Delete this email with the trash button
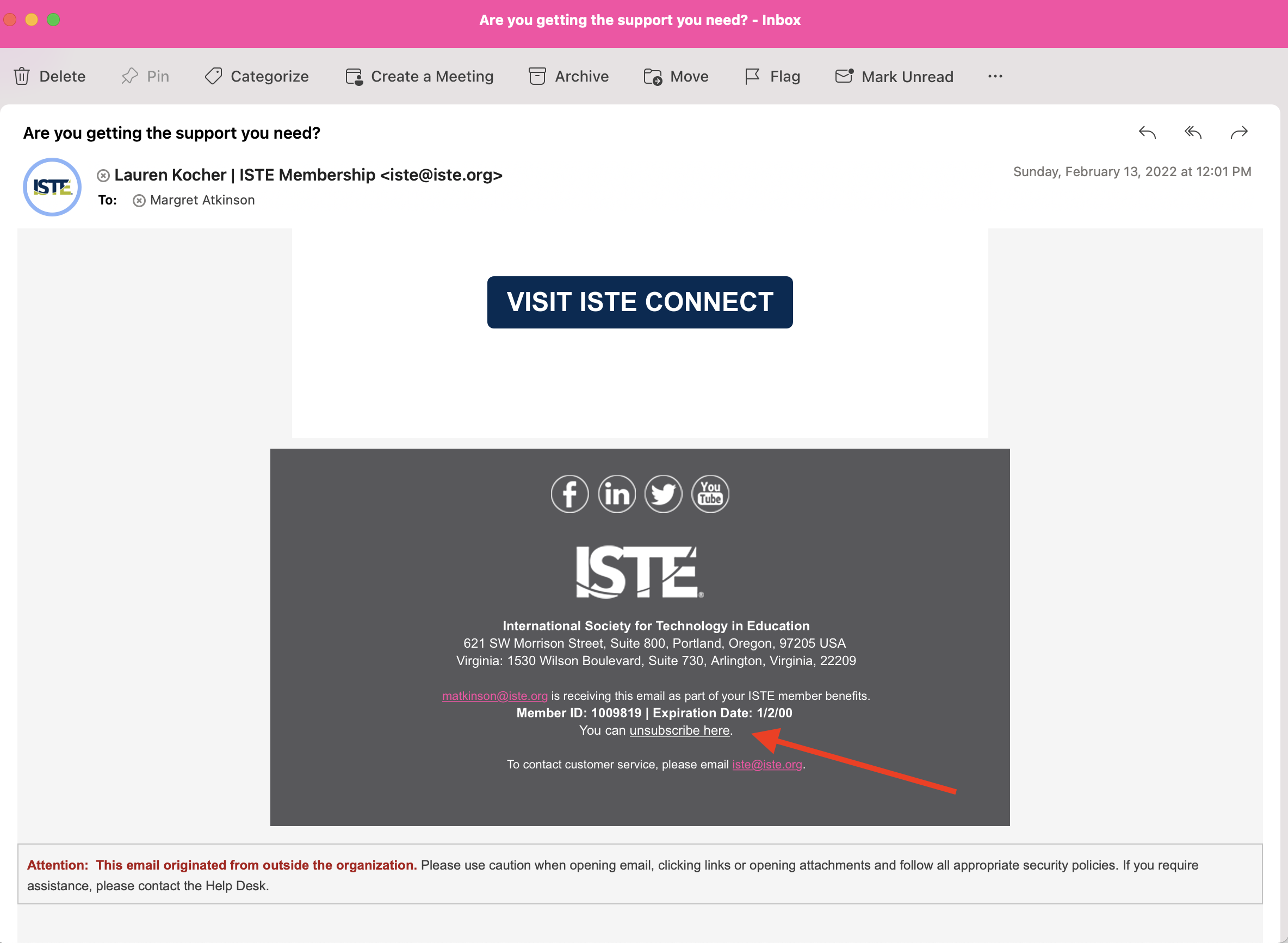Viewport: 1288px width, 943px height. [x=49, y=77]
